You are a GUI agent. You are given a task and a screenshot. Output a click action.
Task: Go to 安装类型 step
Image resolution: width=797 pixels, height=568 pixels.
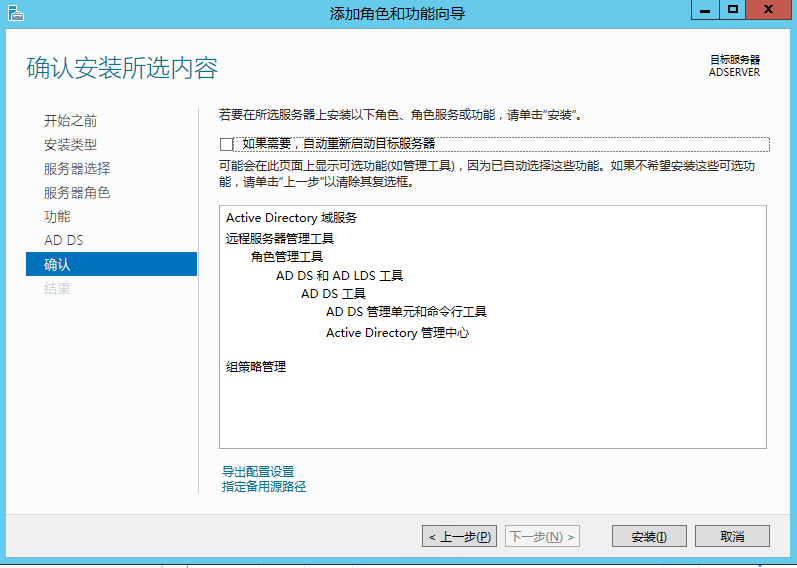(70, 145)
